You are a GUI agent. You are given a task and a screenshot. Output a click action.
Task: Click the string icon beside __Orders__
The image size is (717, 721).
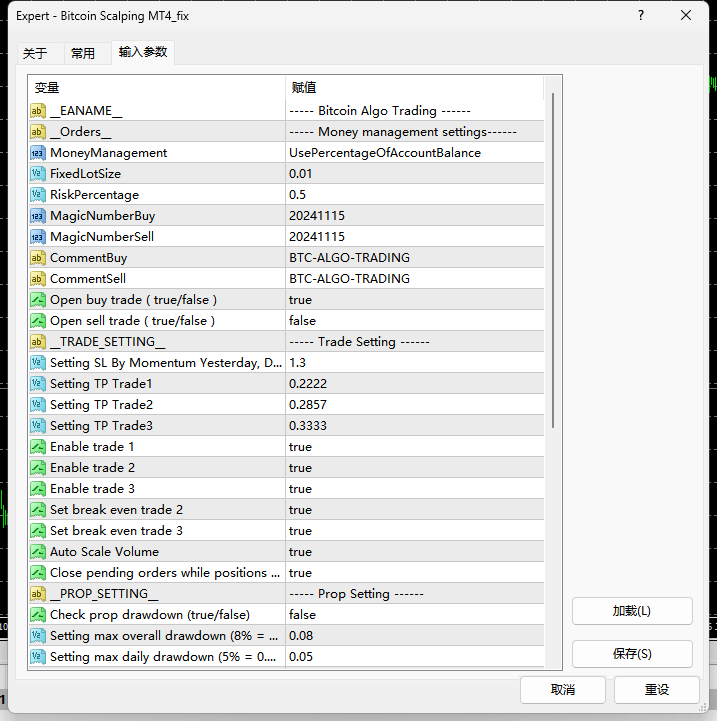[38, 132]
